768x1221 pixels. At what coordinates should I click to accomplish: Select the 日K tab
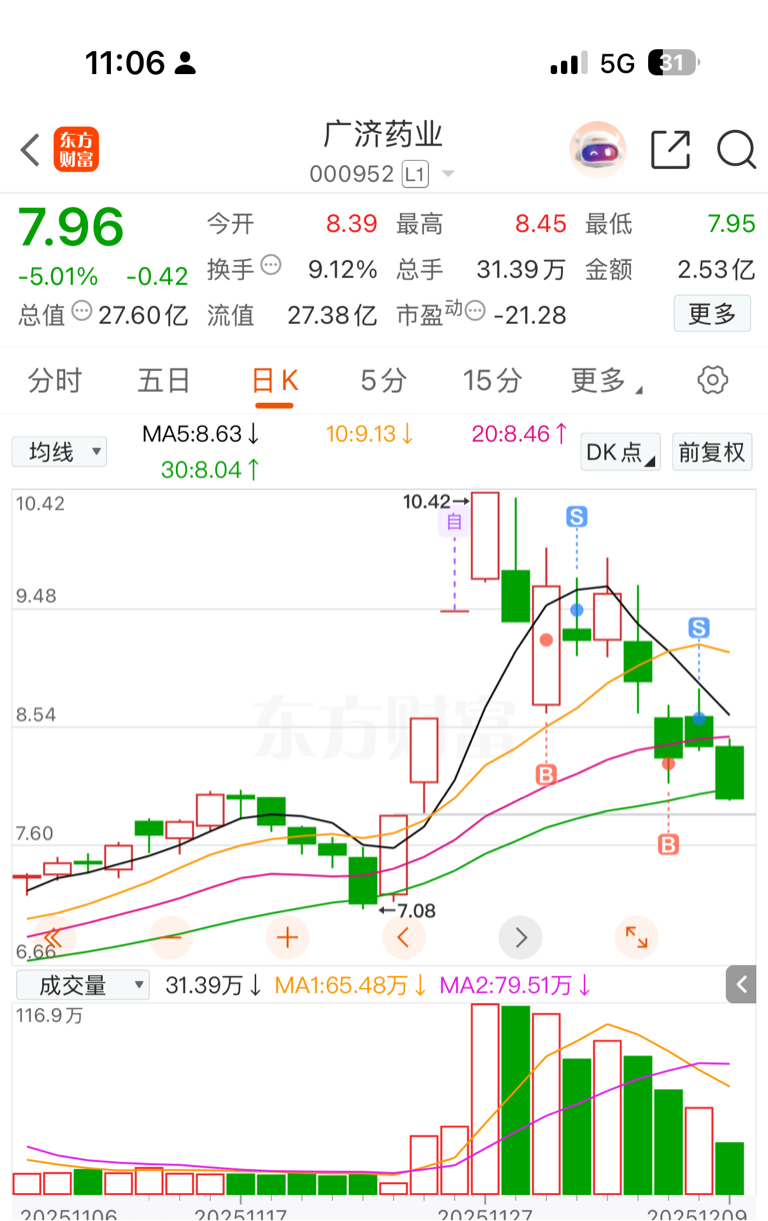click(x=274, y=381)
